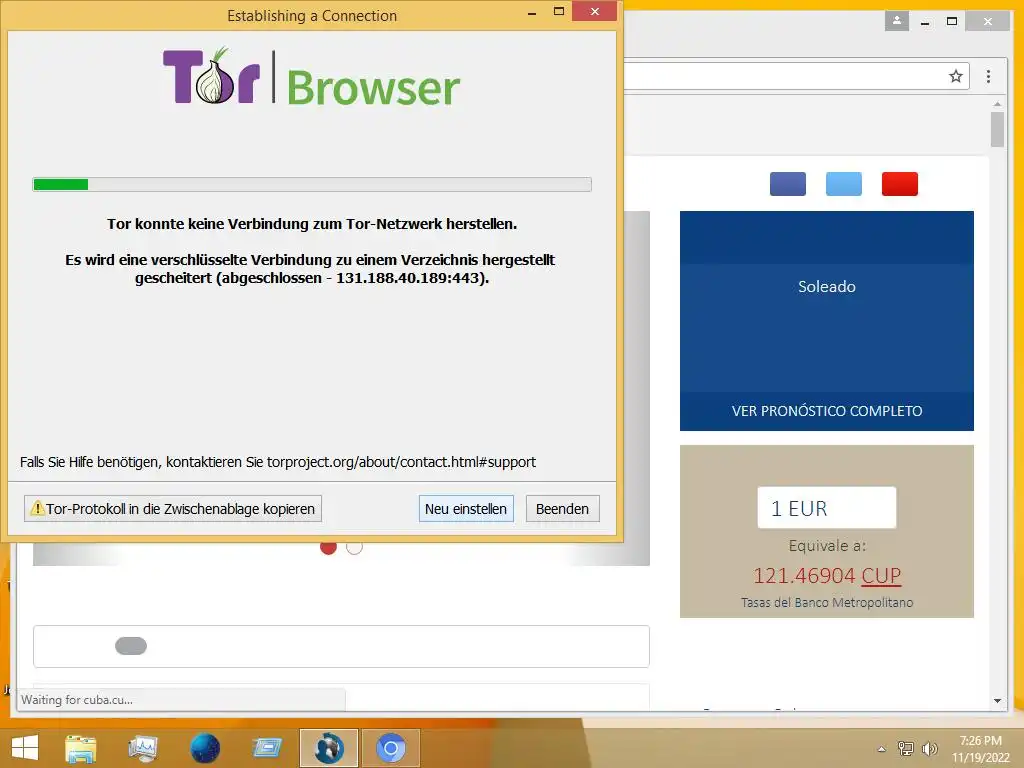
Task: Click the Neu einstellen button
Action: tap(466, 509)
